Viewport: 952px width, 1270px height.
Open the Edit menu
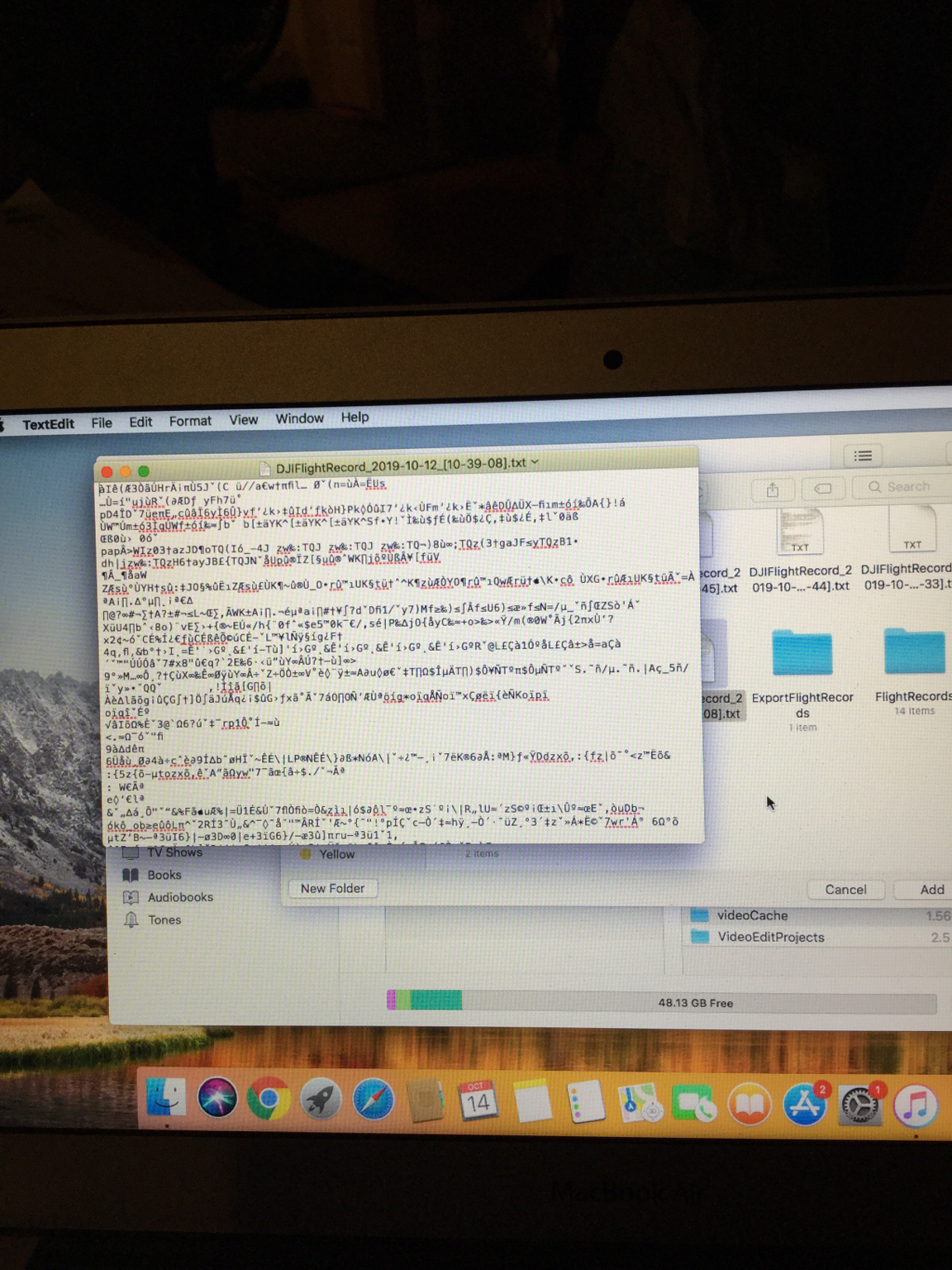tap(140, 423)
